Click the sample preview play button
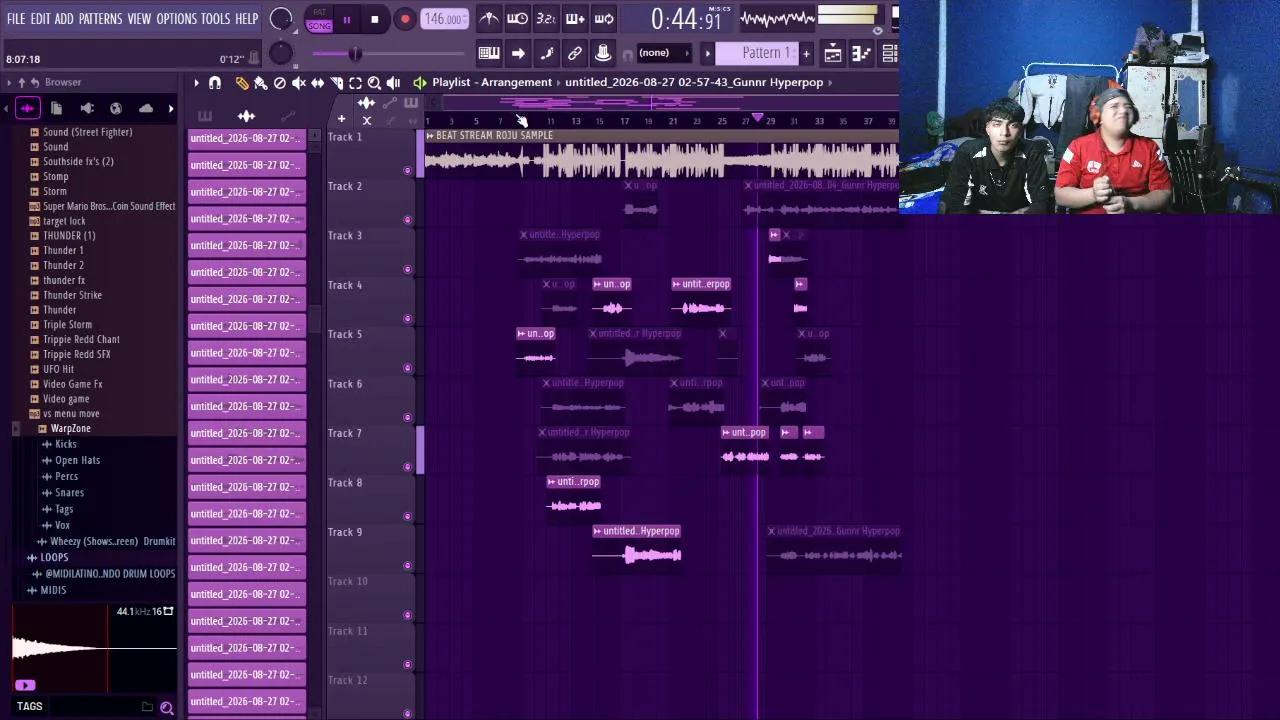The image size is (1280, 720). pos(25,685)
